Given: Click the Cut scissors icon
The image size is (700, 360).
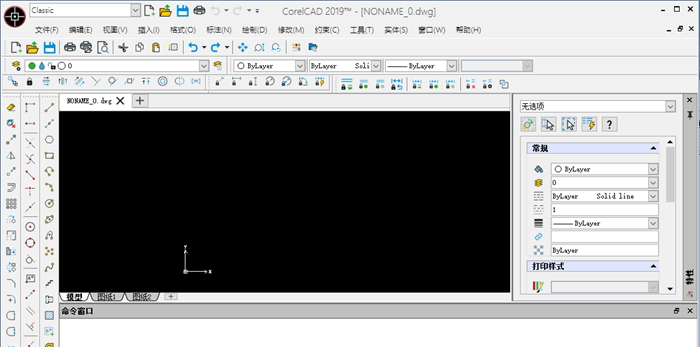Looking at the screenshot, I should point(123,47).
